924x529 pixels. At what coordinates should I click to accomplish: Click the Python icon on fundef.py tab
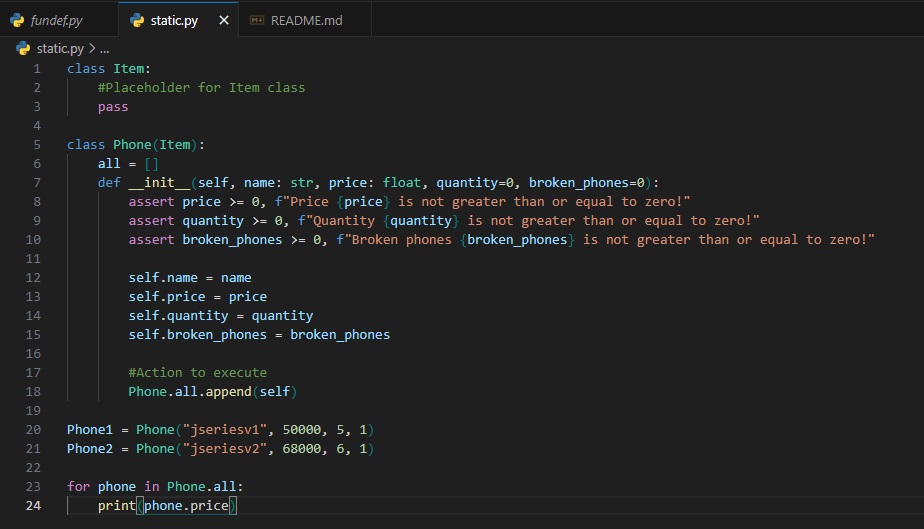[x=17, y=21]
